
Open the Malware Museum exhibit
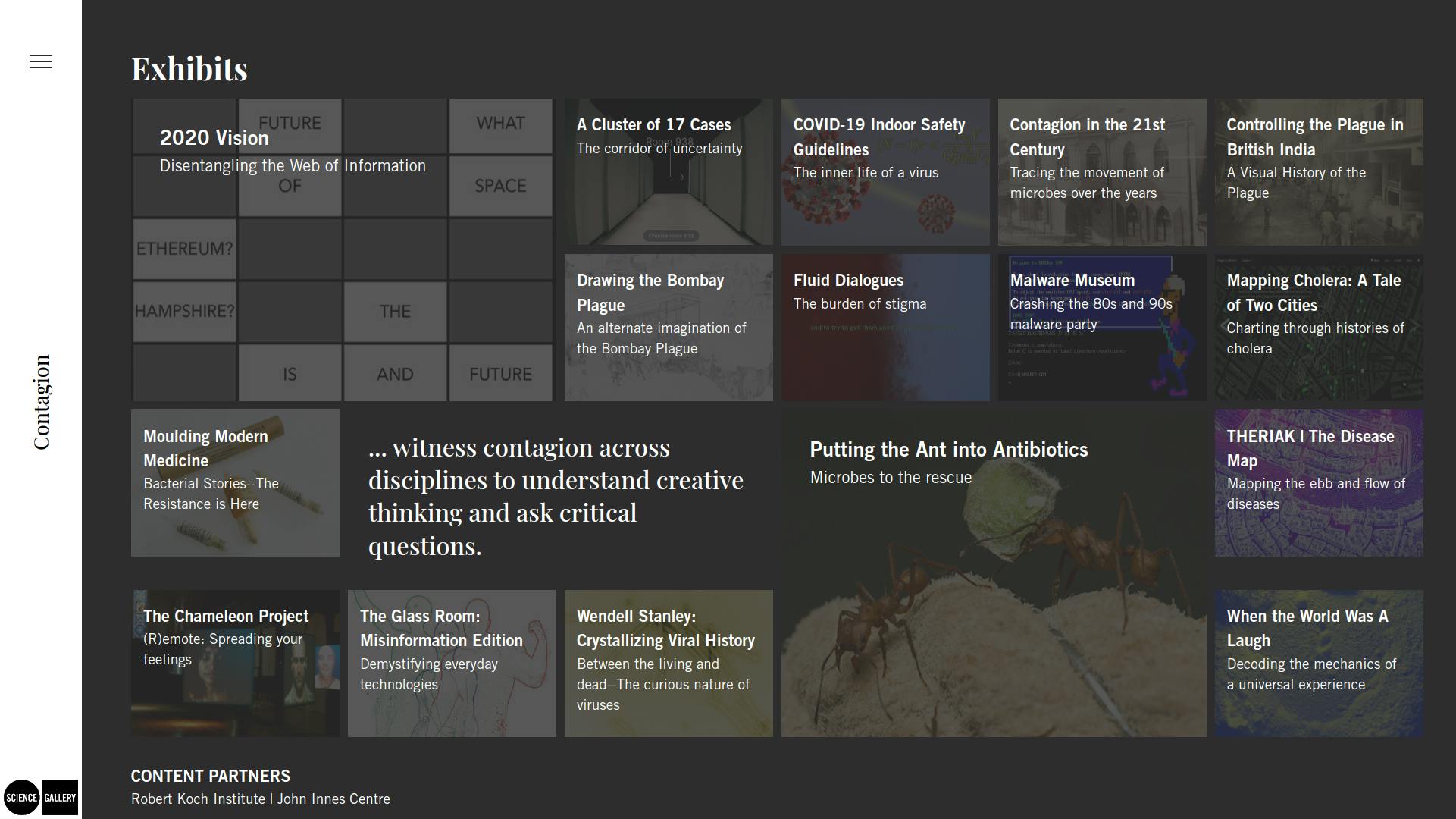[x=1102, y=328]
